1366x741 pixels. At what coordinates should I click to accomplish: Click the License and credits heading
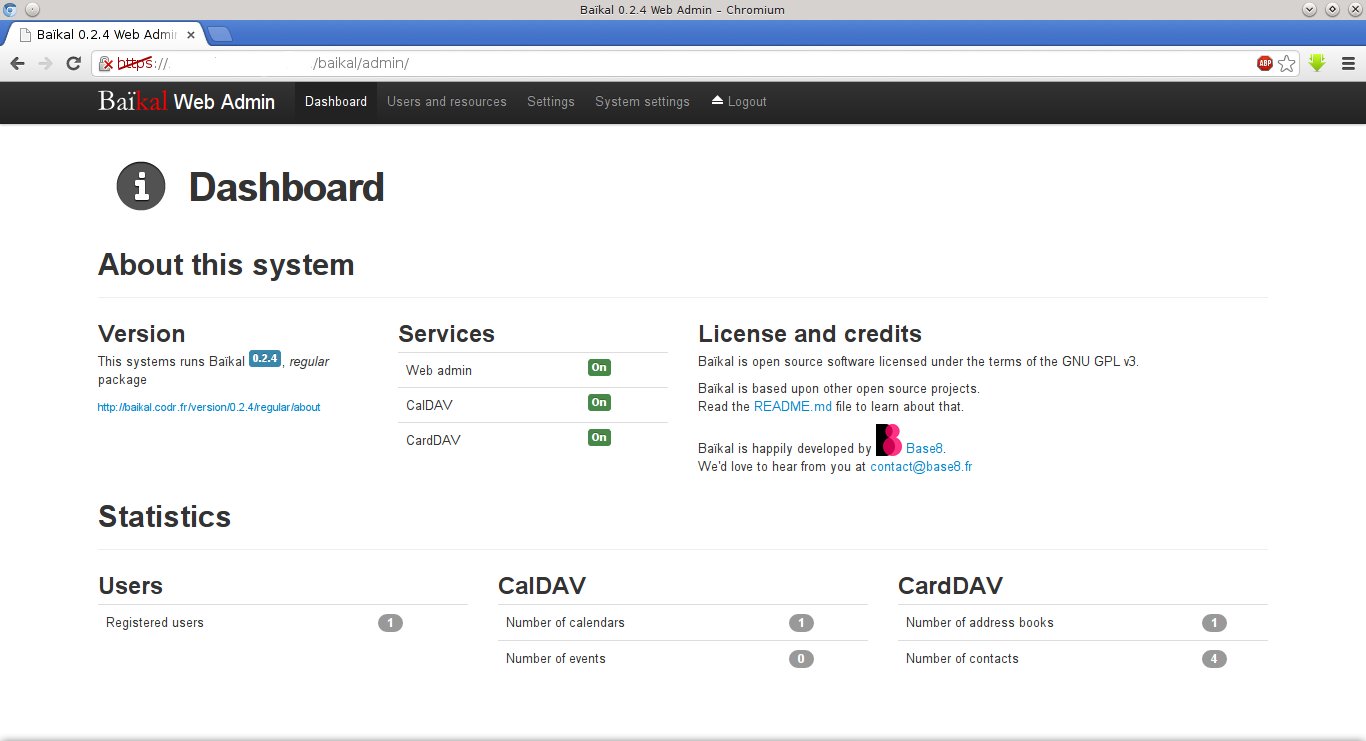[x=810, y=334]
